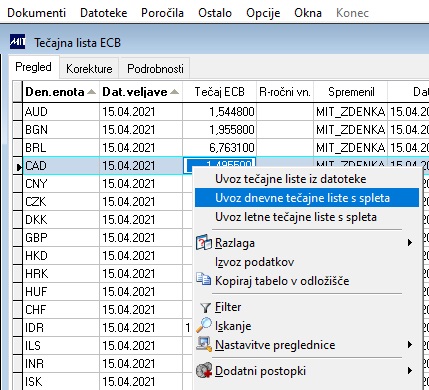Expand the Dodatni postopki submenu arrow

coord(410,371)
